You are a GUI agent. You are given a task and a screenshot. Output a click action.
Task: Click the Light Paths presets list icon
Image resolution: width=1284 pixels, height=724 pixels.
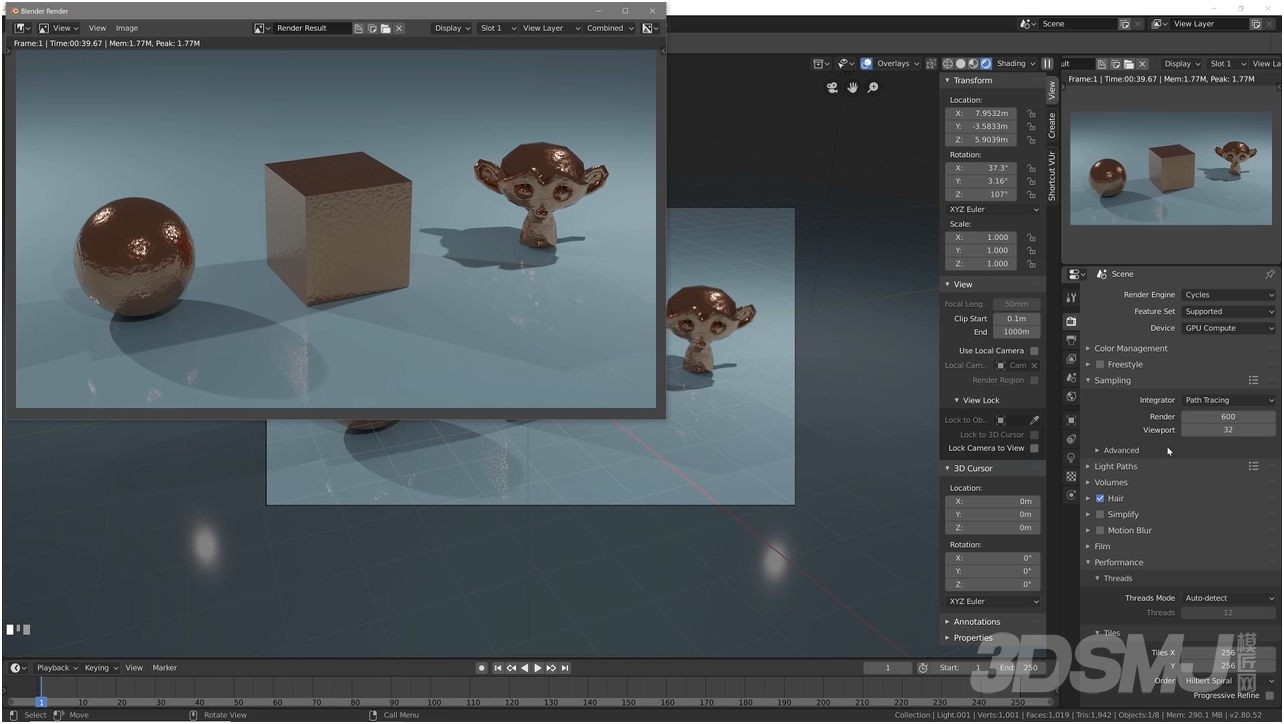[x=1253, y=466]
